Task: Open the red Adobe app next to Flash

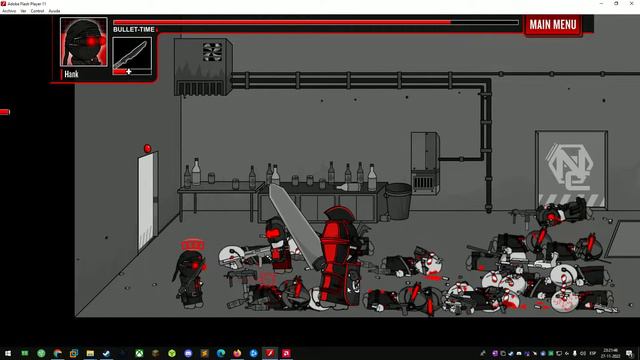Action: tap(286, 353)
